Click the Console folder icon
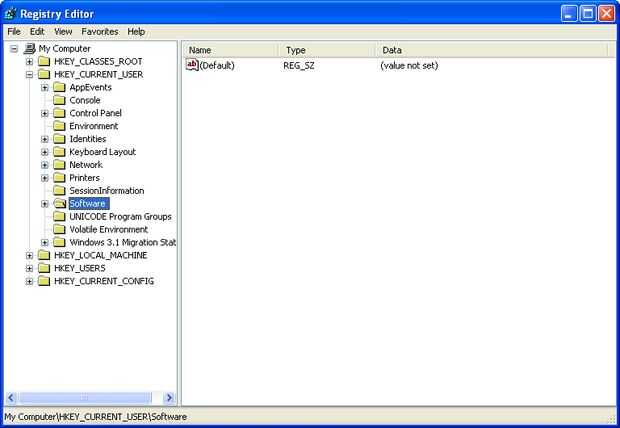The height and width of the screenshot is (428, 620). click(x=59, y=100)
